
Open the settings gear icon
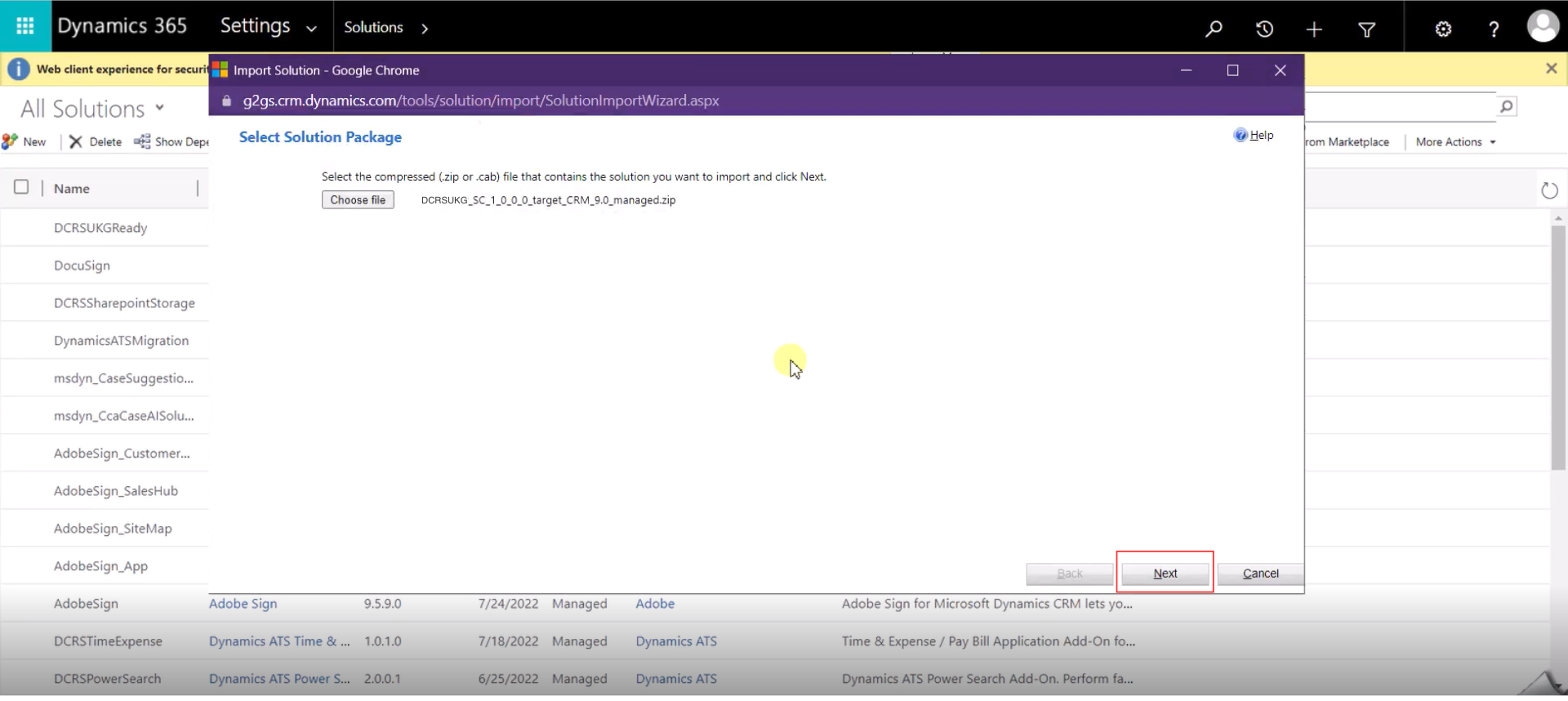coord(1443,29)
